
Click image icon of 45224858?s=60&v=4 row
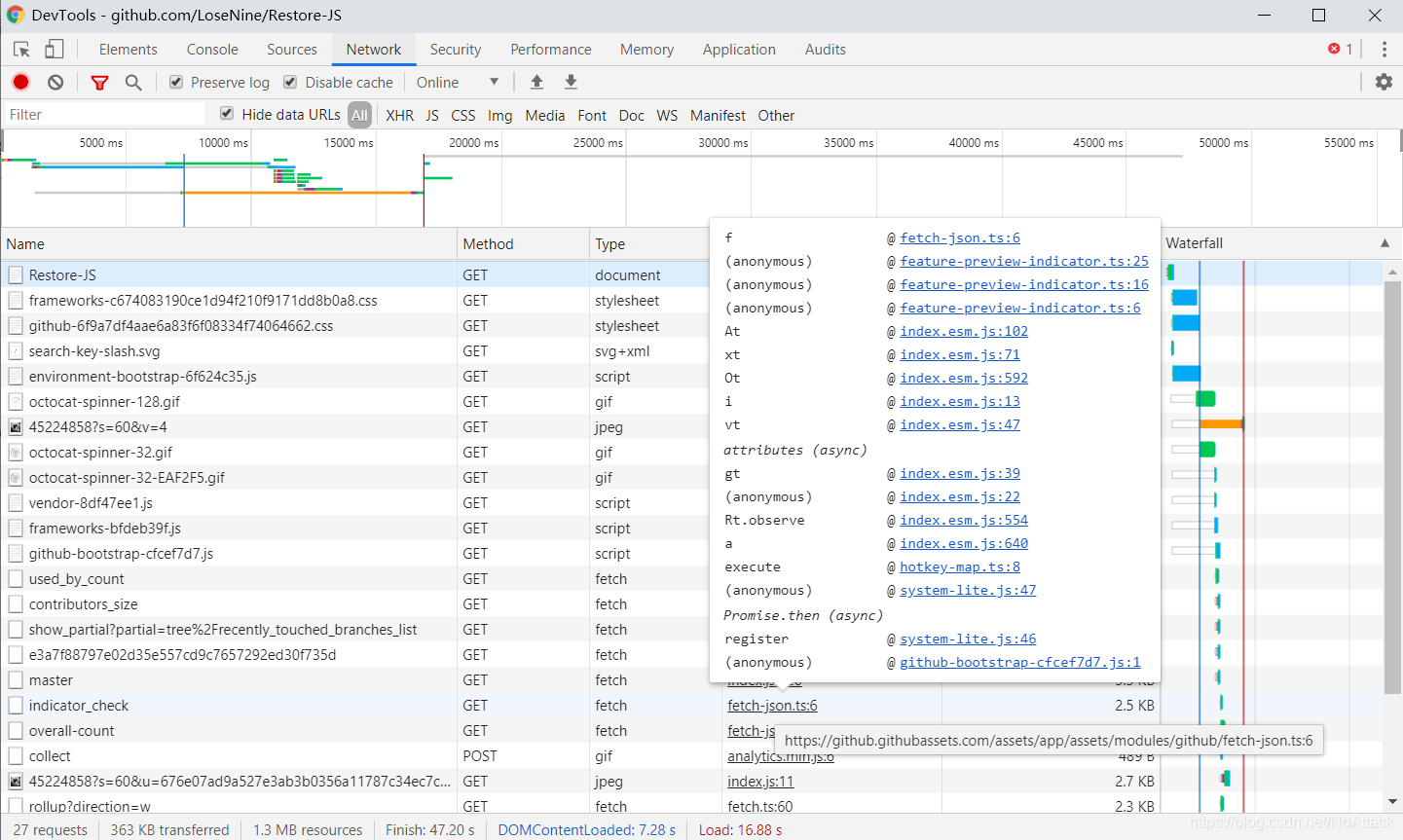click(16, 427)
